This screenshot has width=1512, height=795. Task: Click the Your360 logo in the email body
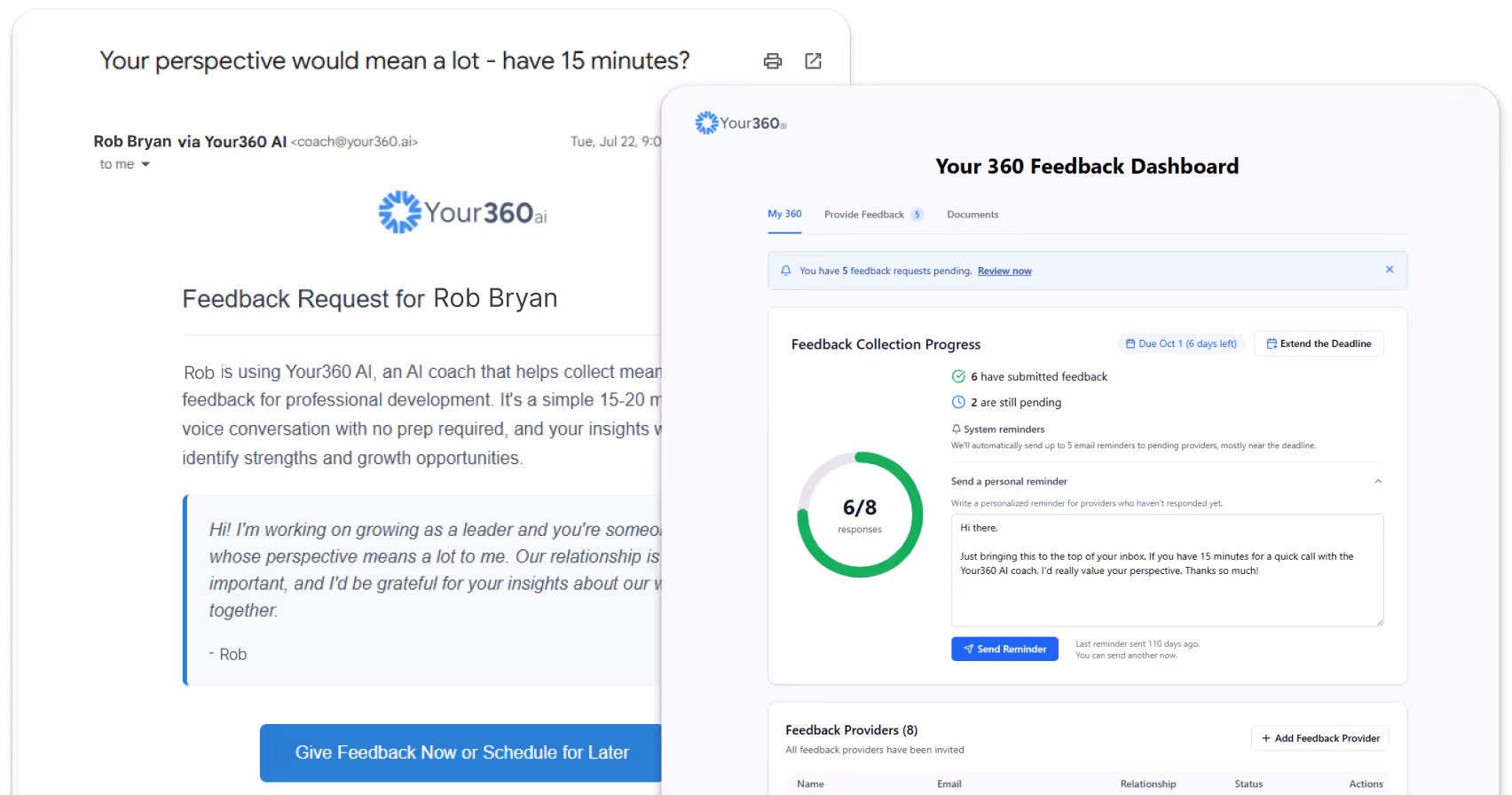(x=462, y=212)
